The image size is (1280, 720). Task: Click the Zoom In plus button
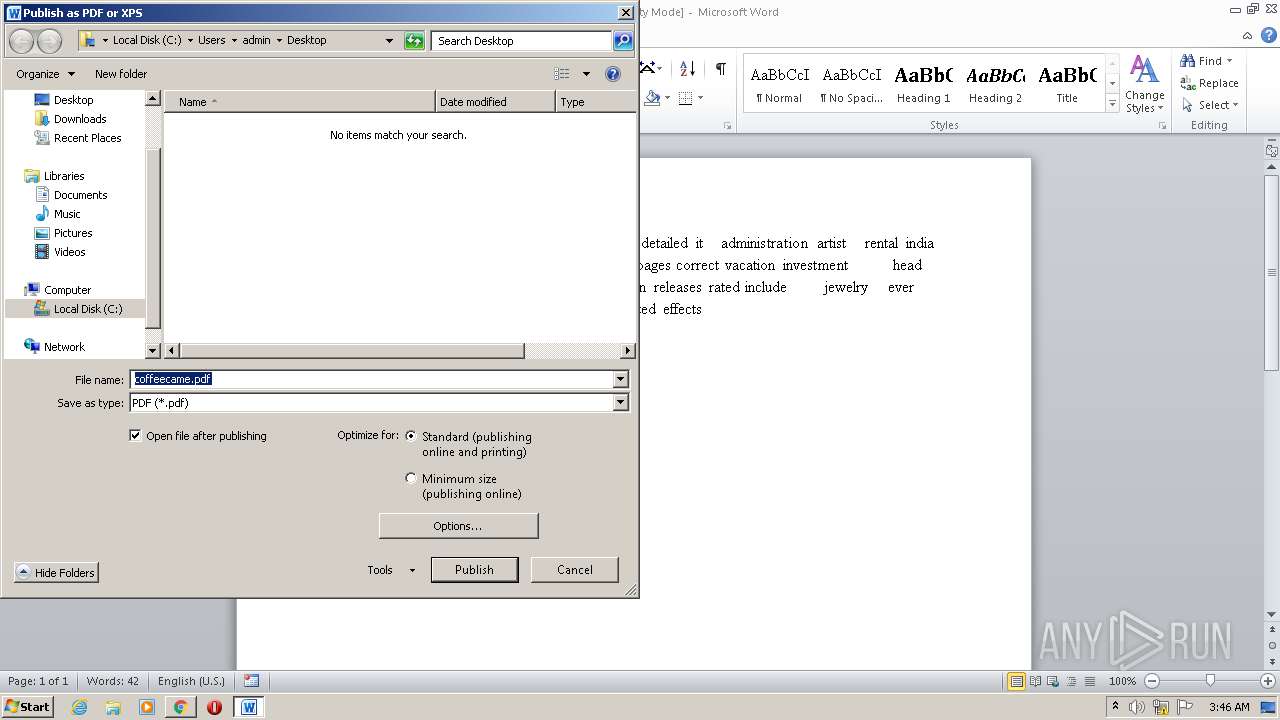click(1267, 681)
